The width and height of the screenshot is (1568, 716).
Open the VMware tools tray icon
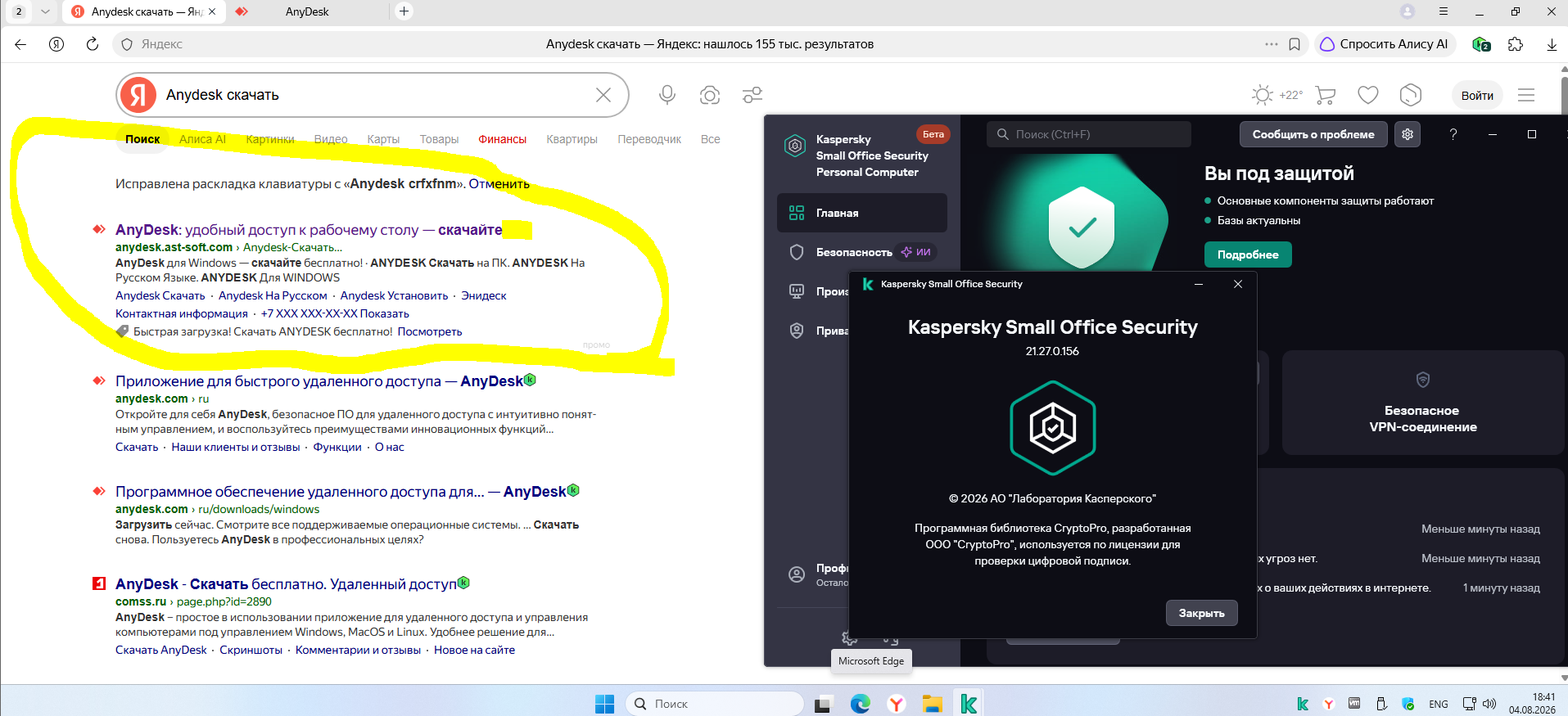(1354, 703)
